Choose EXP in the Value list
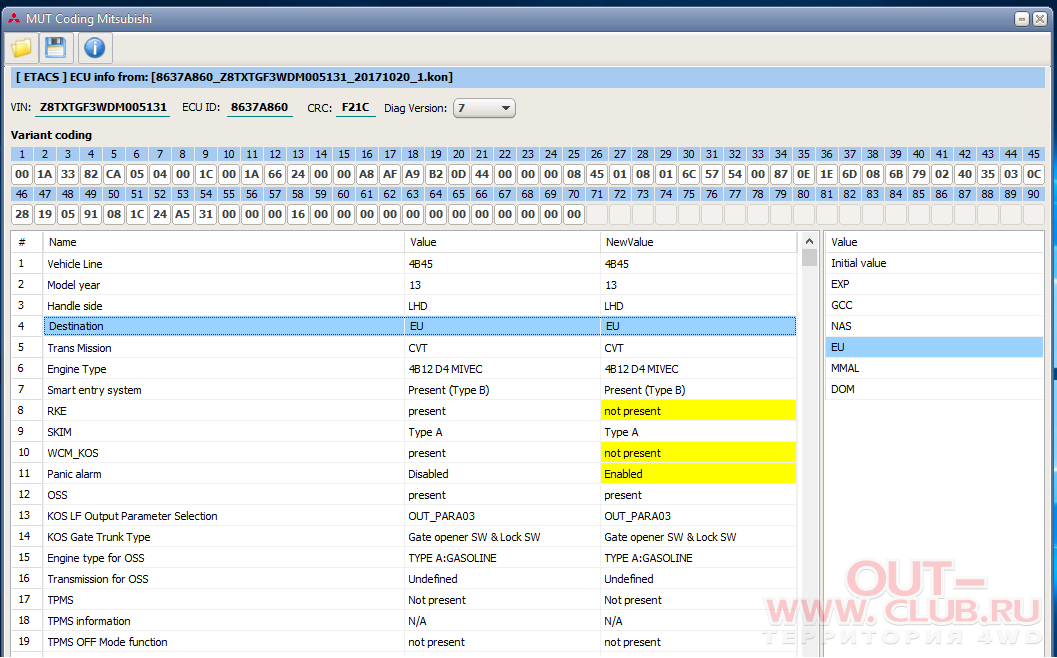The width and height of the screenshot is (1057, 658). [934, 284]
